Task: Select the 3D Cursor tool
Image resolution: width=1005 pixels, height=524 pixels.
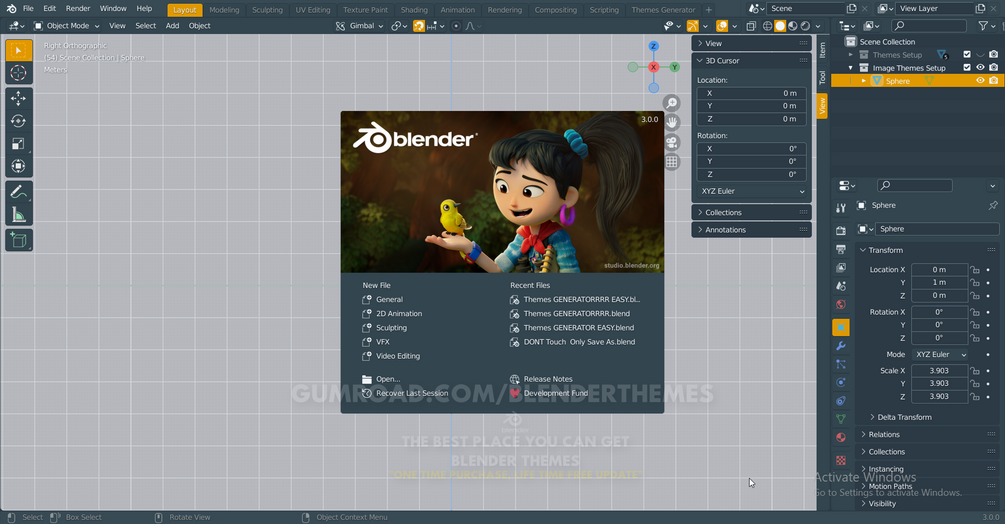Action: (19, 73)
